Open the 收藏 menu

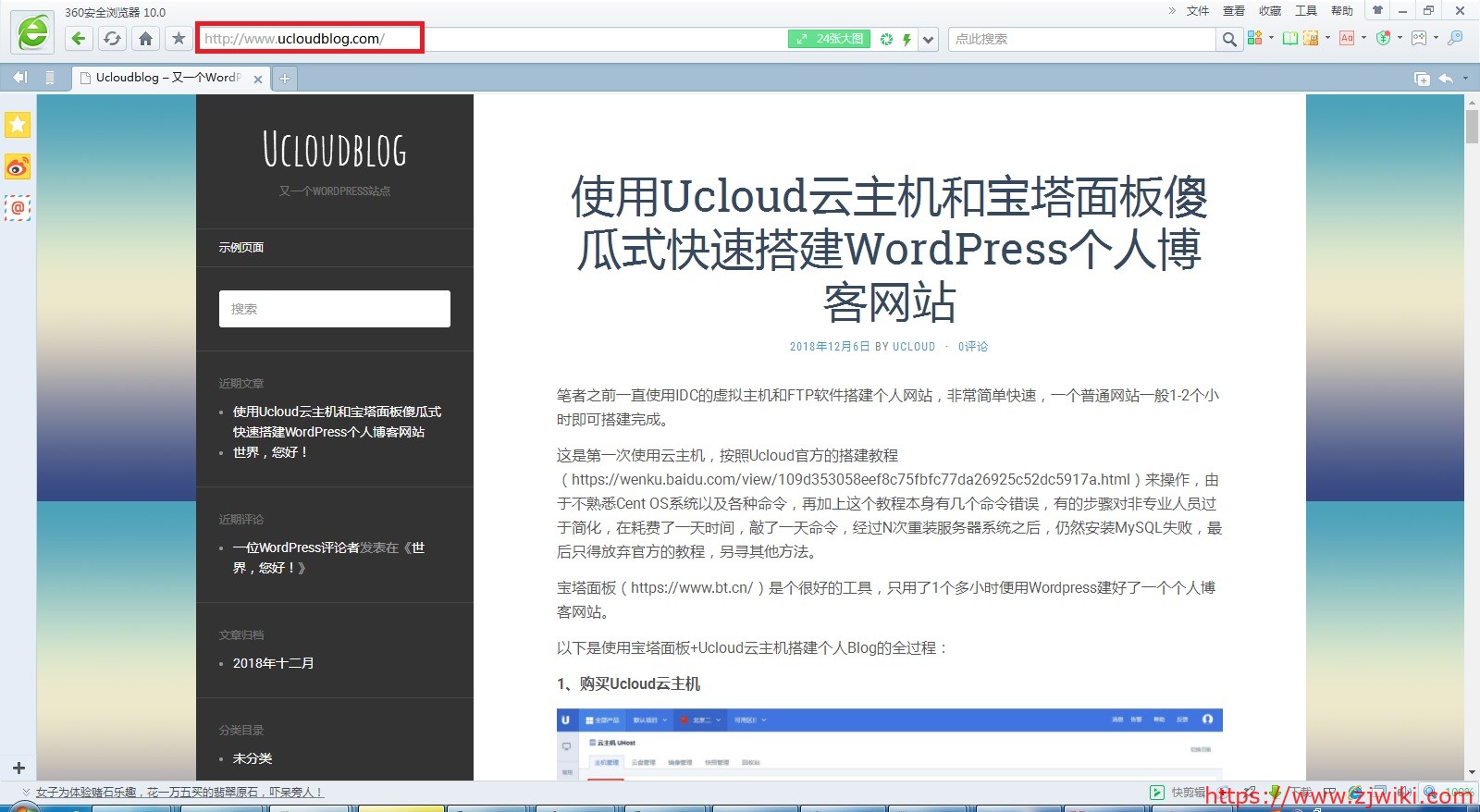[x=1269, y=11]
